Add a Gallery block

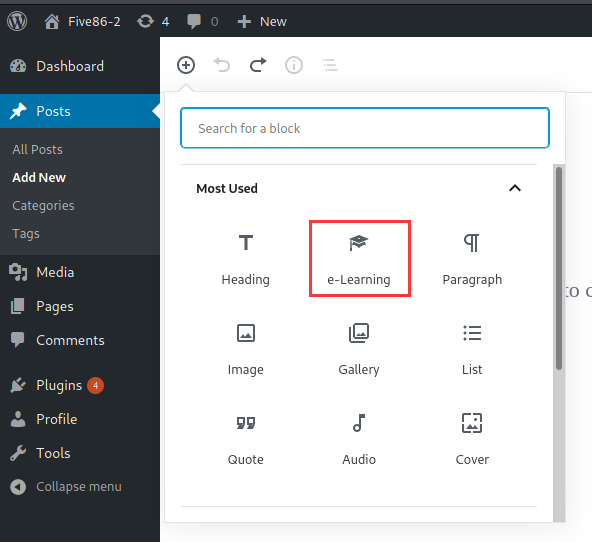359,349
